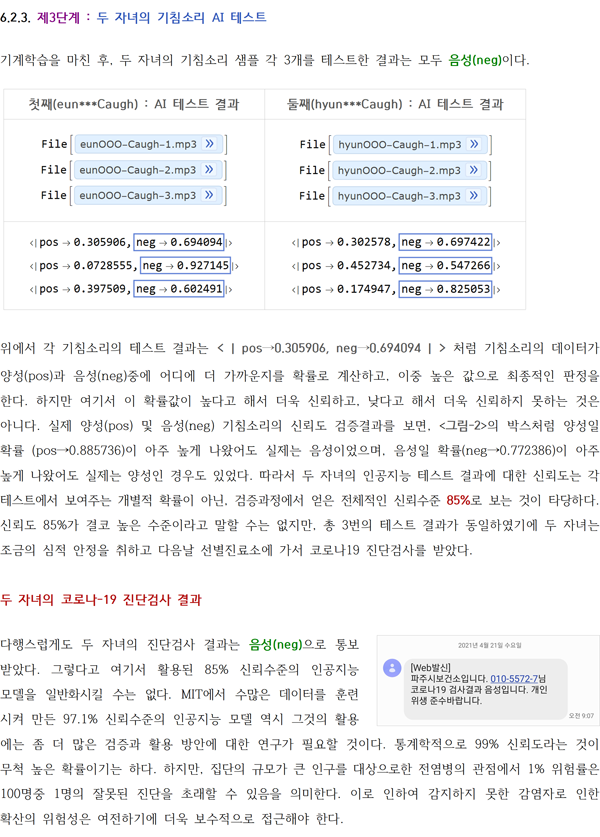This screenshot has height=837, width=600.
Task: Click the value pos → 0.305906 in the table
Action: (x=82, y=242)
